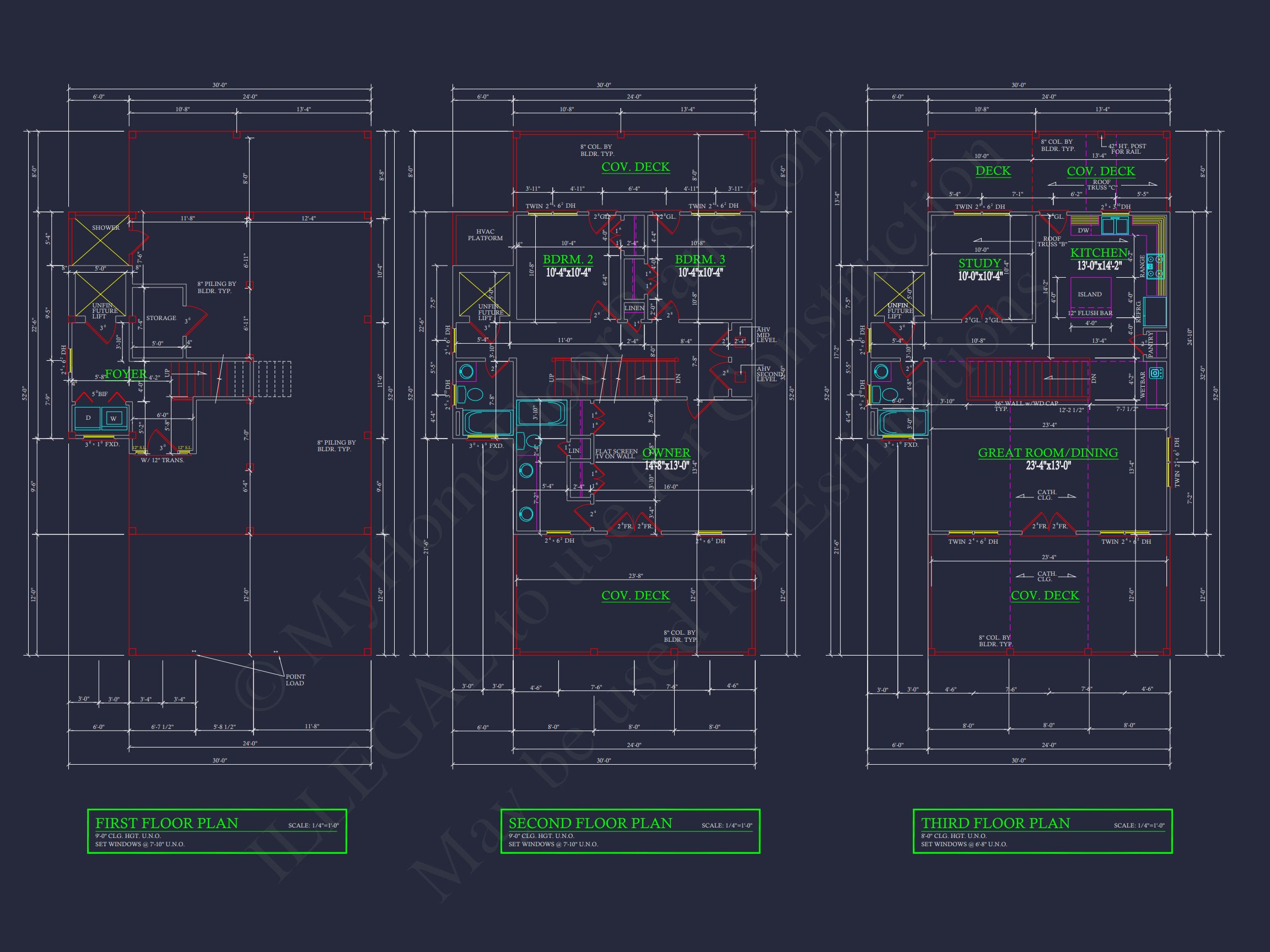Select the washer symbol marked W

coord(114,418)
